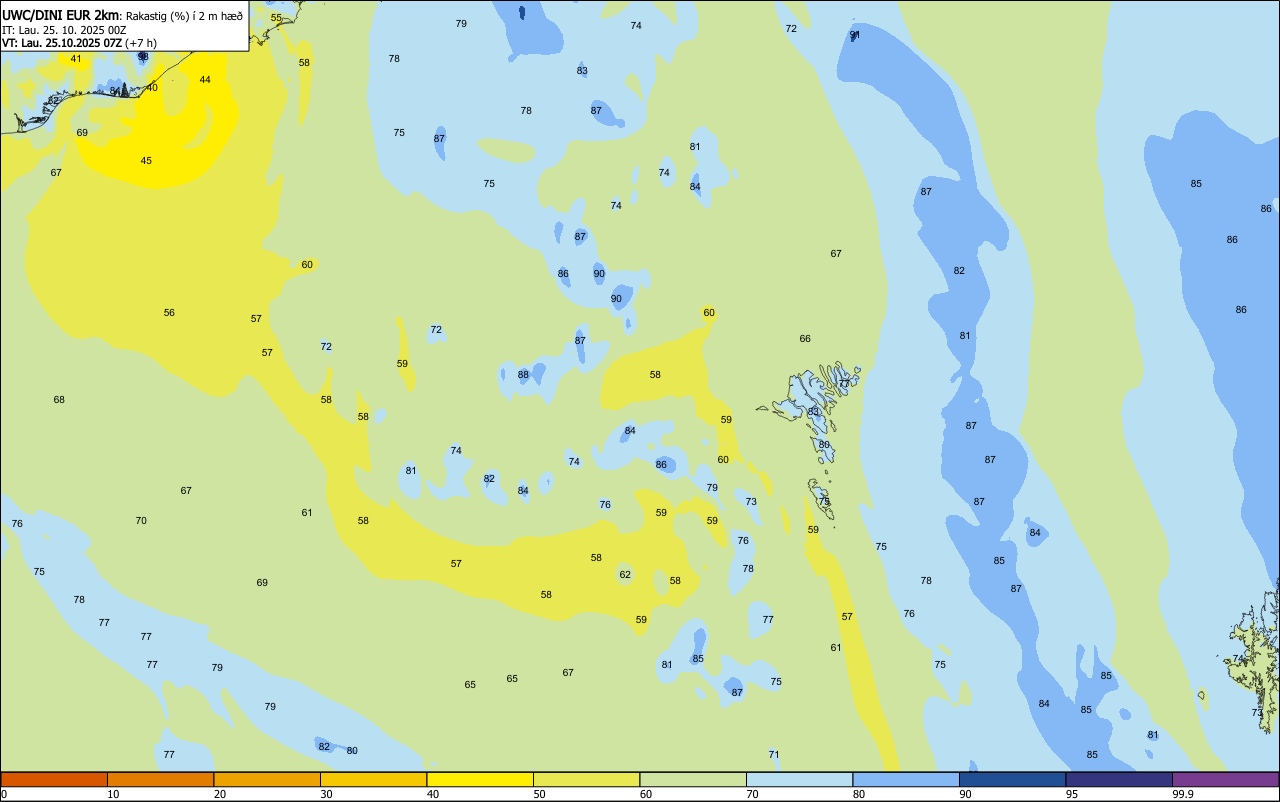
Task: Select the humidity value 88 on the map
Action: pos(523,375)
